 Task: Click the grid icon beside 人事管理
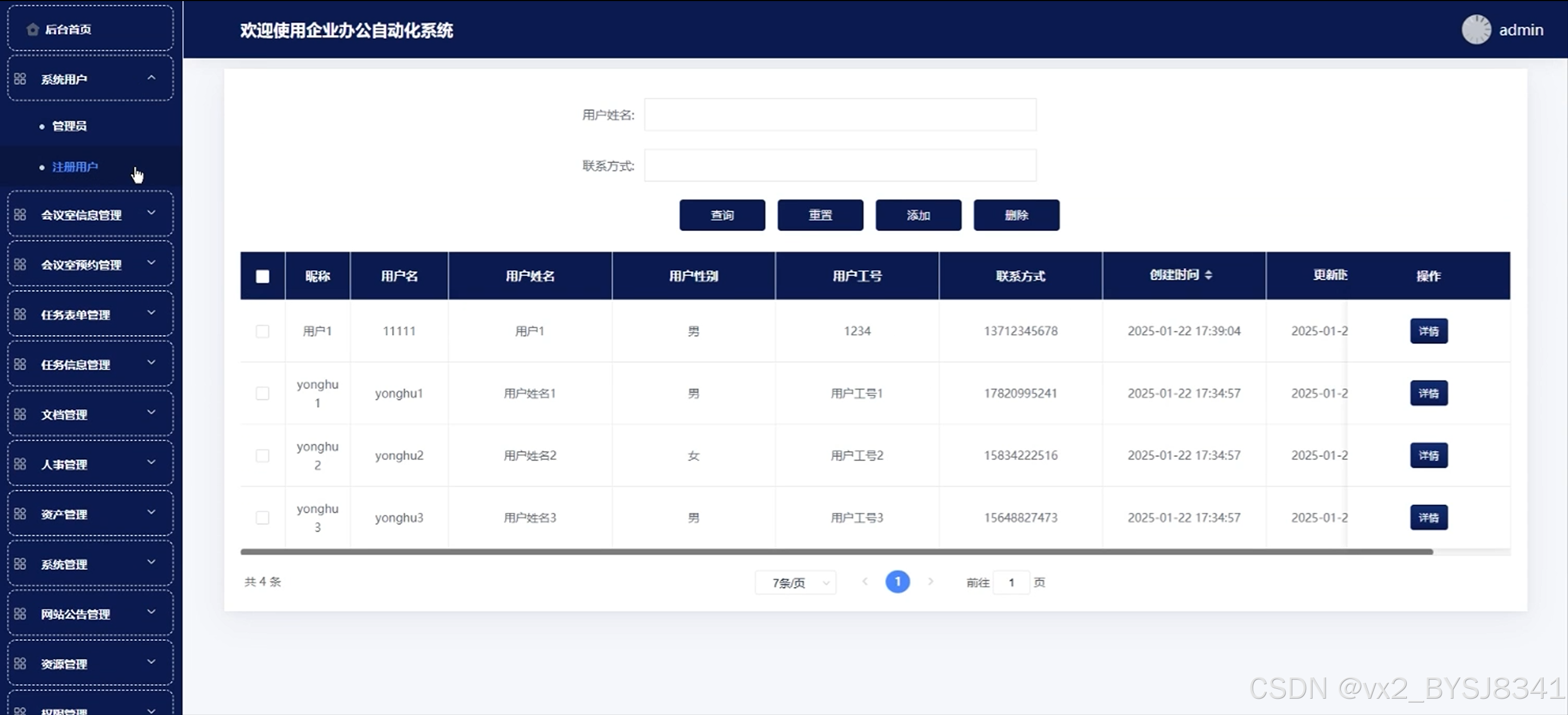(20, 464)
